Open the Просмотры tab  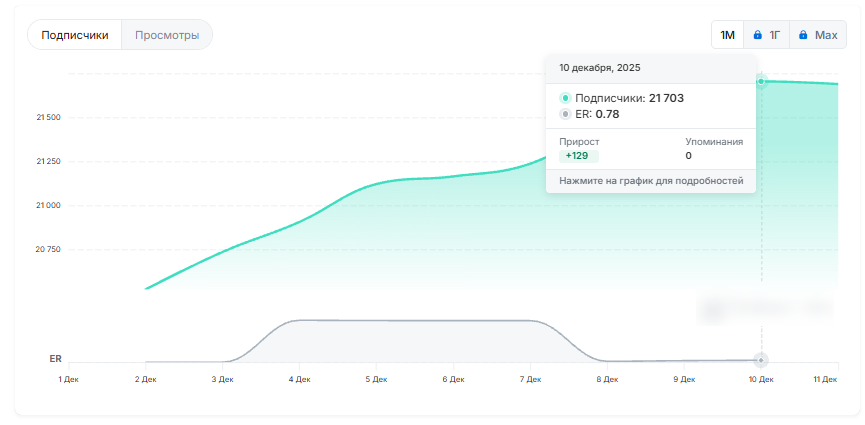pos(167,35)
